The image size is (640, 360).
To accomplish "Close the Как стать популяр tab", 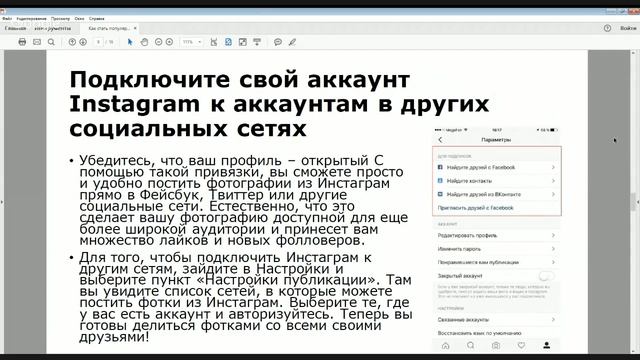I will coord(135,28).
